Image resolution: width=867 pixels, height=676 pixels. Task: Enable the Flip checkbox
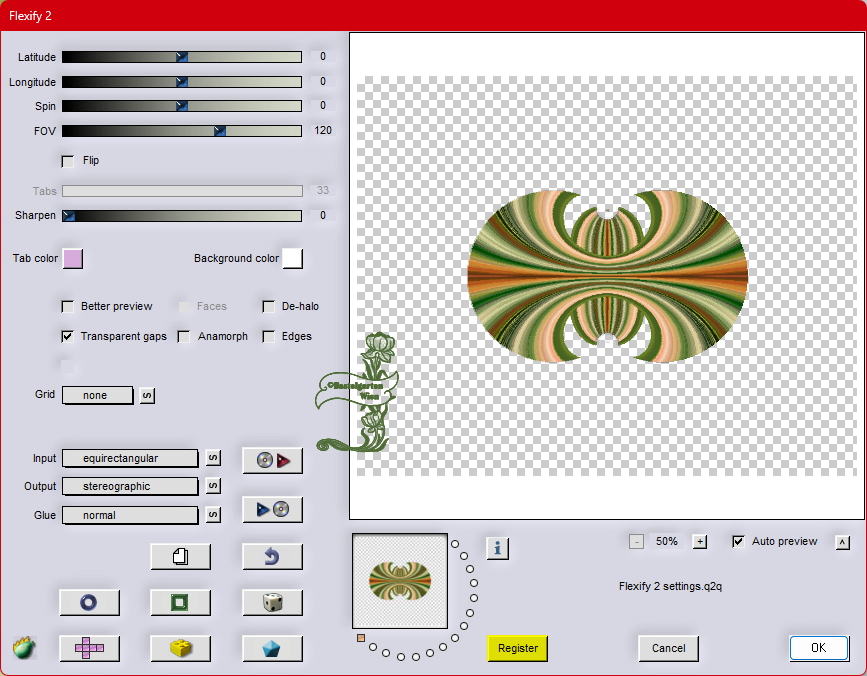click(x=68, y=161)
